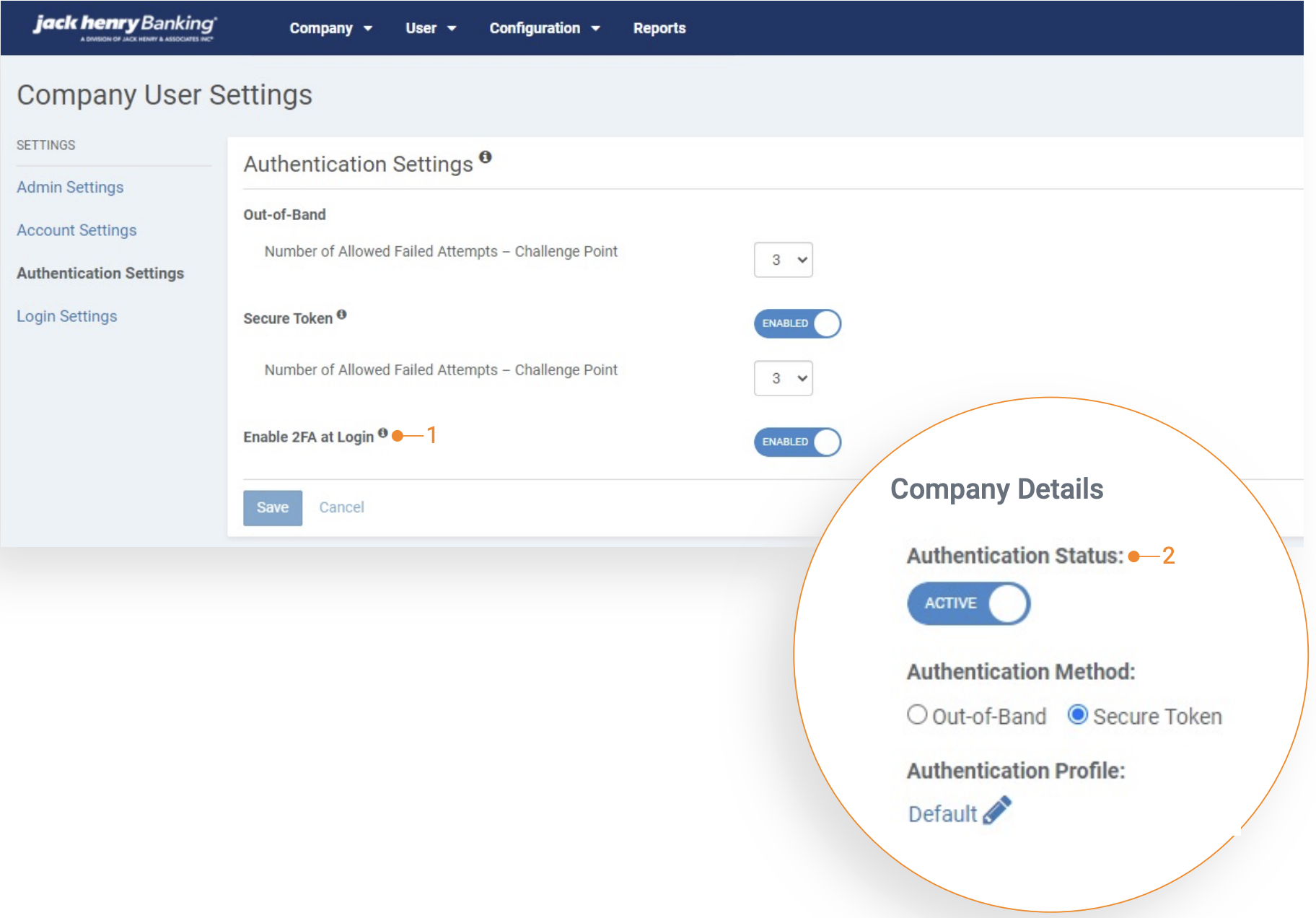
Task: Toggle Authentication Status from Active
Action: click(x=968, y=603)
